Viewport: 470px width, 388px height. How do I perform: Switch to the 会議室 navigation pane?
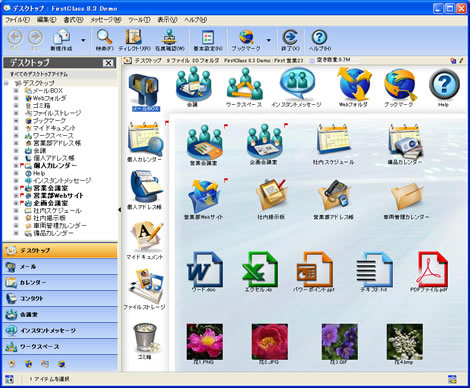60,314
